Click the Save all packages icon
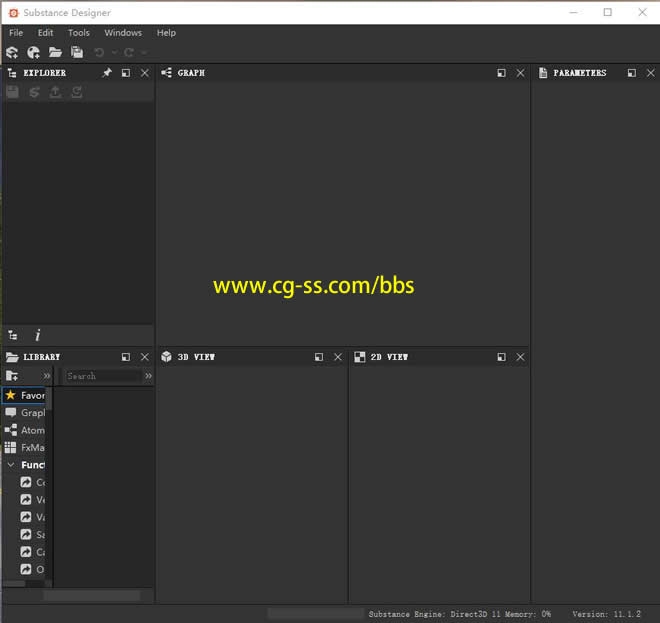Image resolution: width=660 pixels, height=623 pixels. point(76,52)
